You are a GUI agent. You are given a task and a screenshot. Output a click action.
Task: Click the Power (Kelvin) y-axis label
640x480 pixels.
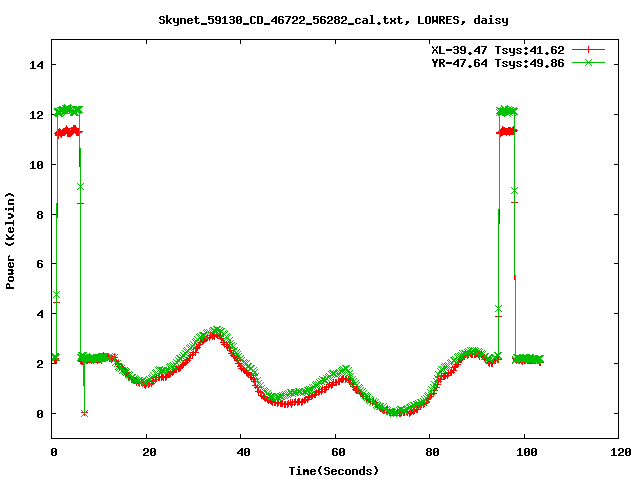tap(10, 241)
